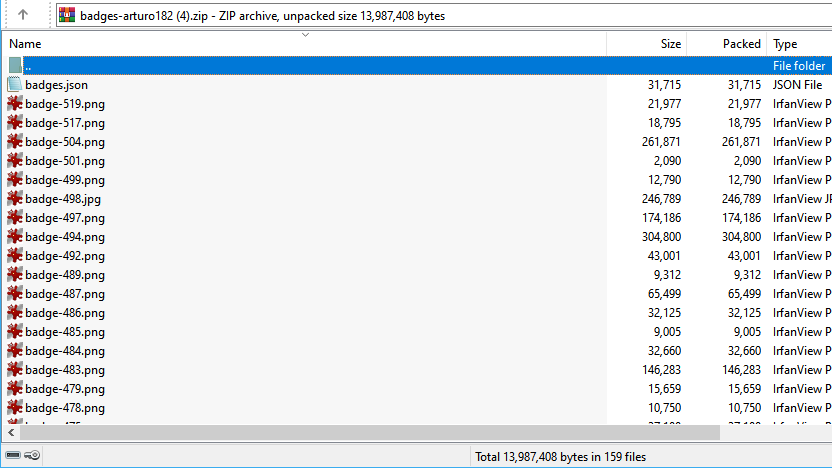Click the icon for badge-494.png
The height and width of the screenshot is (468, 832).
coord(15,237)
